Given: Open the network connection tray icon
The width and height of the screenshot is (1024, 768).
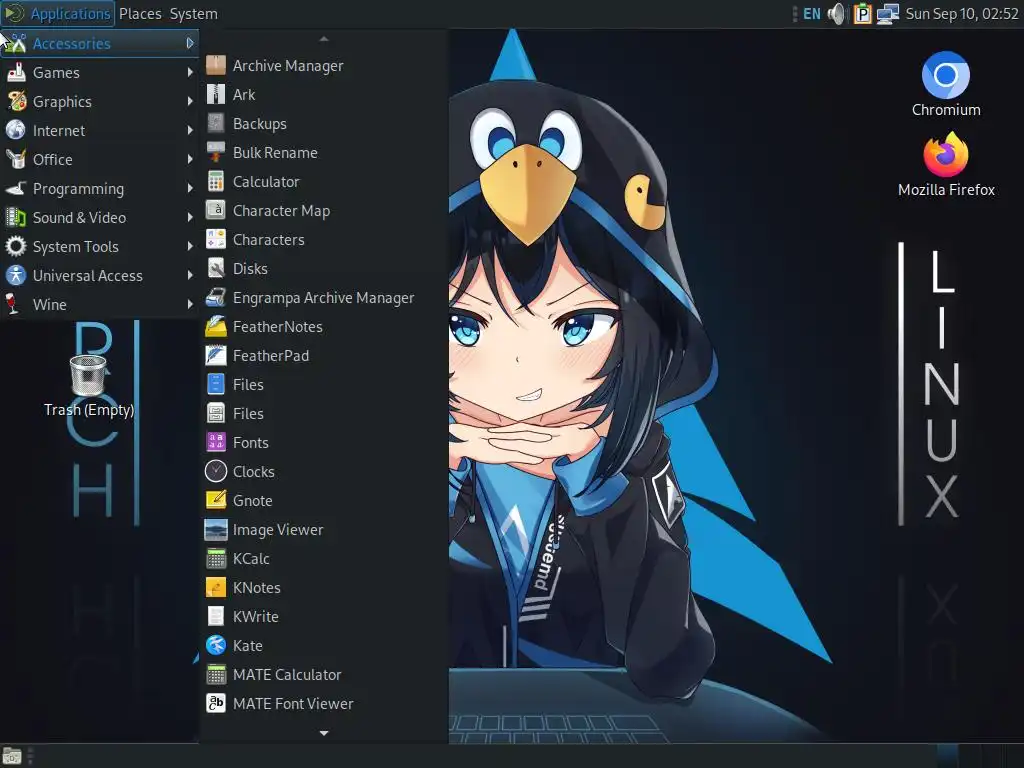Looking at the screenshot, I should (888, 14).
